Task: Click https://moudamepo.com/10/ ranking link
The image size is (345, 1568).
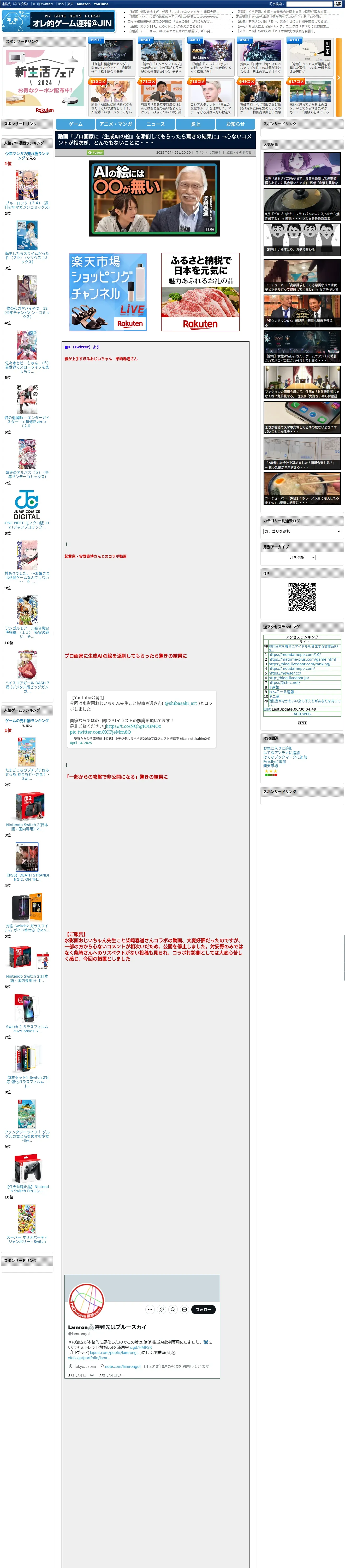Action: pos(295,654)
